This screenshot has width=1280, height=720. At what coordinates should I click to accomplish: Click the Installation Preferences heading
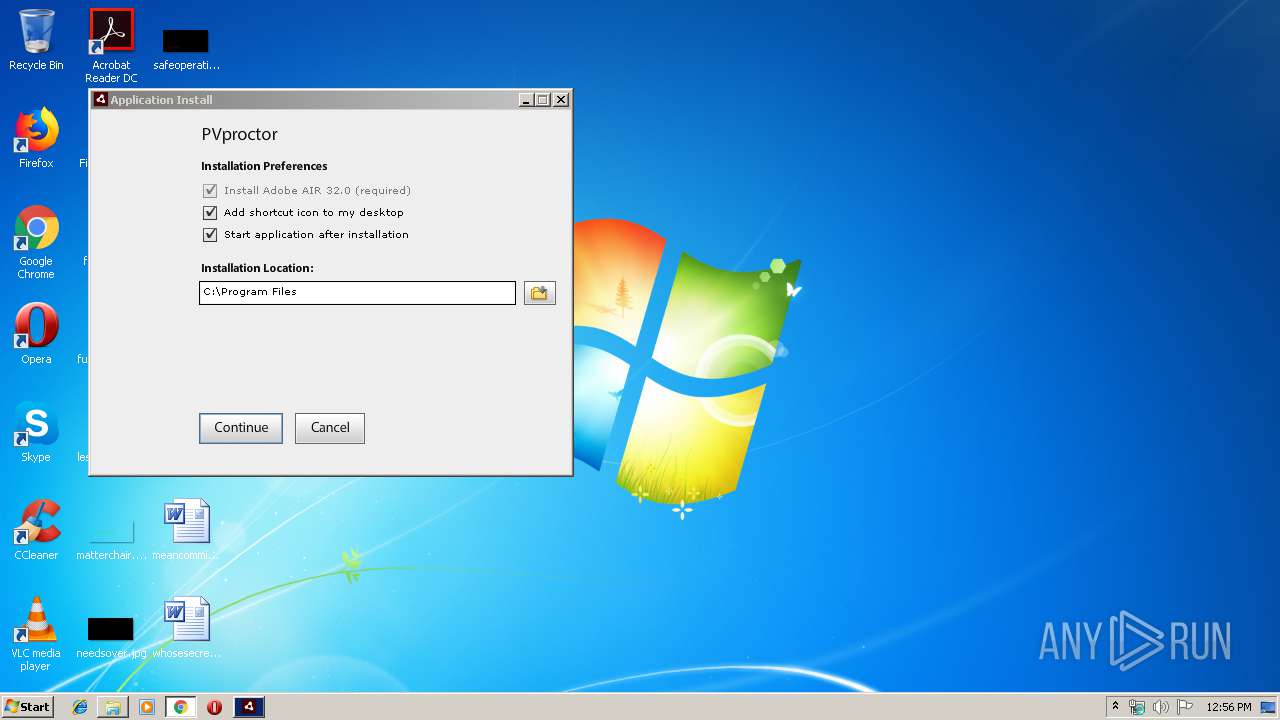click(264, 166)
